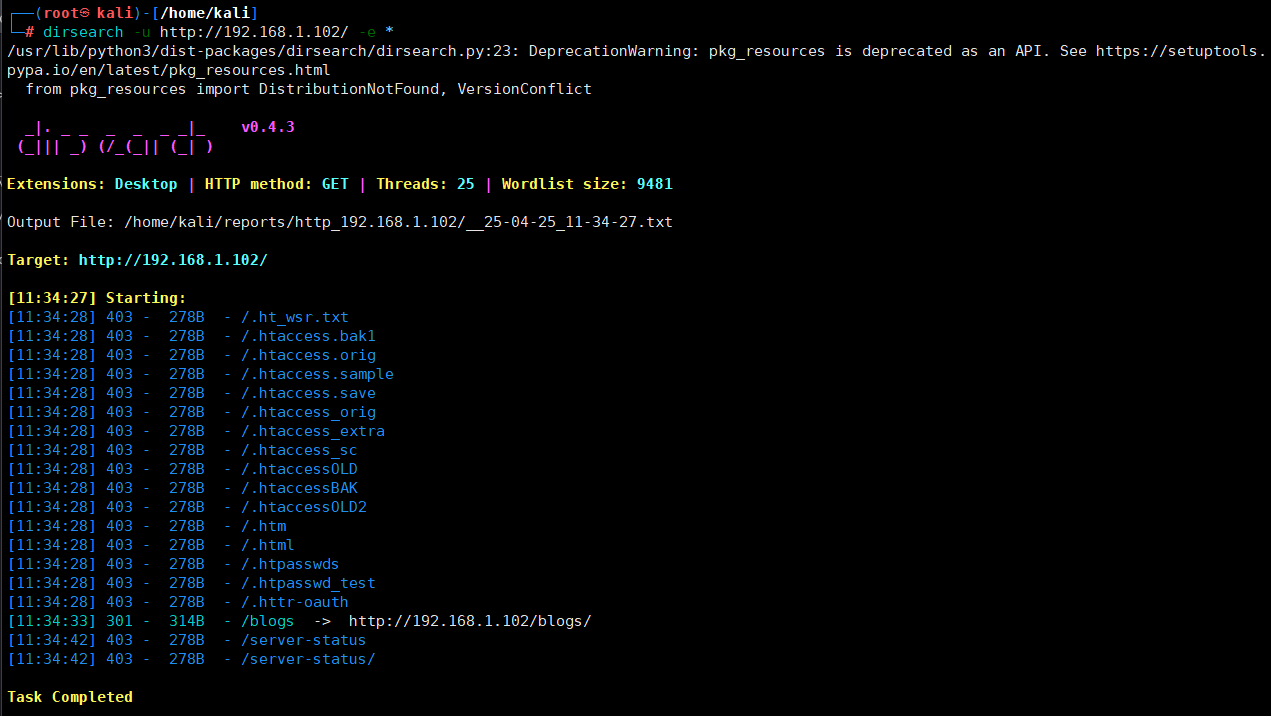Click the 301 status code entry
This screenshot has height=716, width=1271.
click(x=119, y=621)
